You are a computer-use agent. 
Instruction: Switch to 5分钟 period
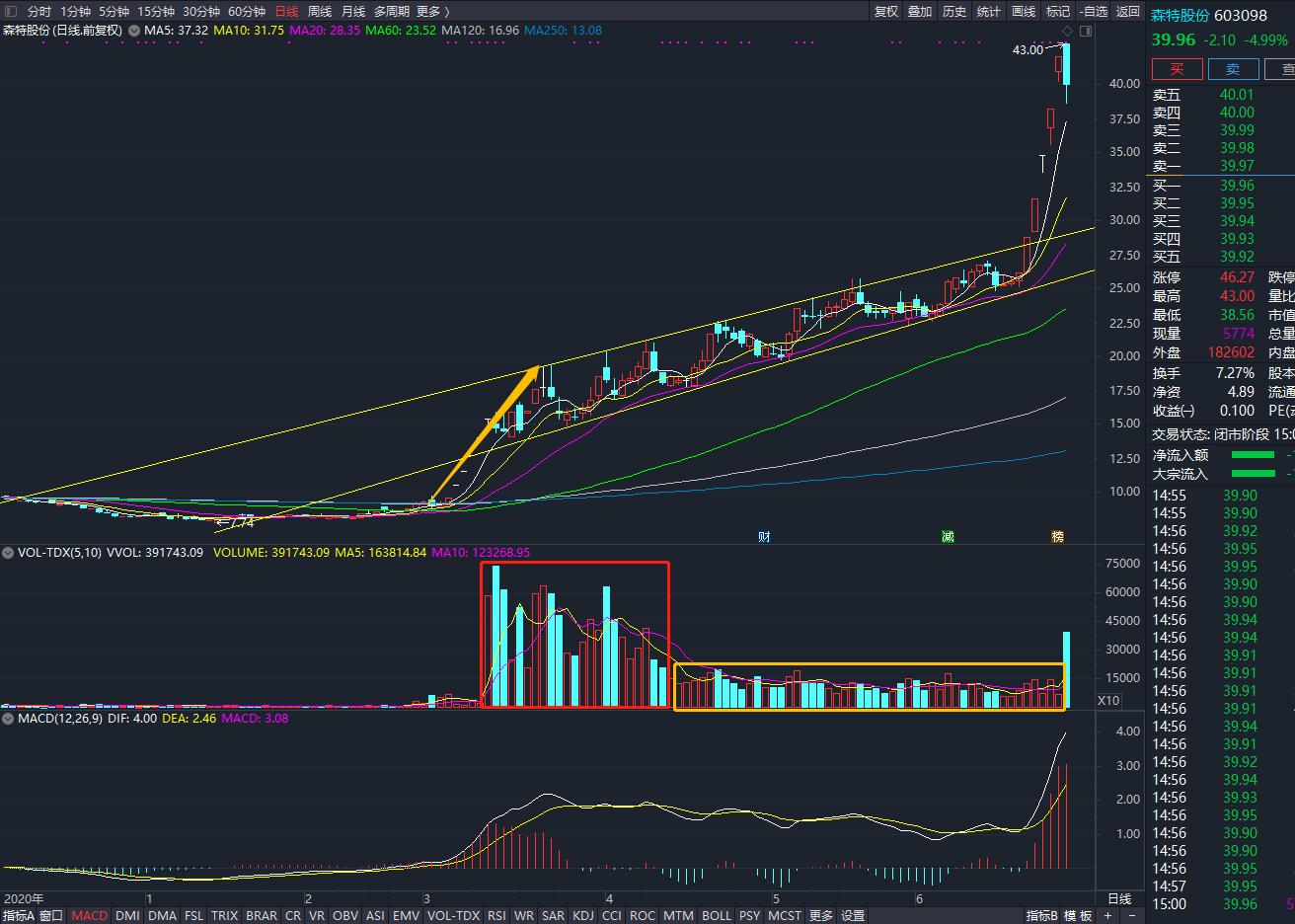tap(114, 11)
